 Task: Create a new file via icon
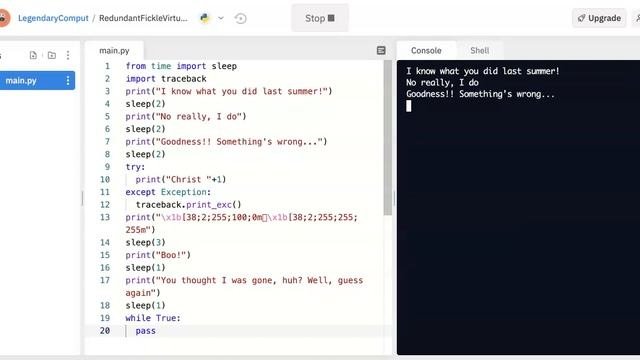click(x=33, y=55)
